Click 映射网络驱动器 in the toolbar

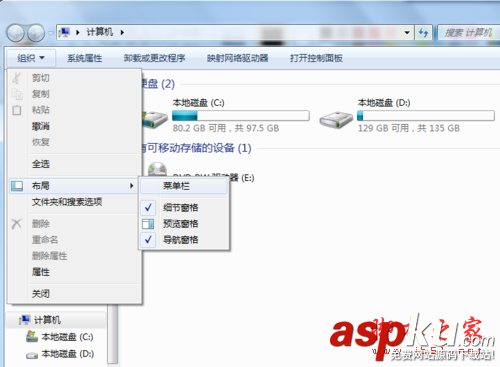pos(237,58)
